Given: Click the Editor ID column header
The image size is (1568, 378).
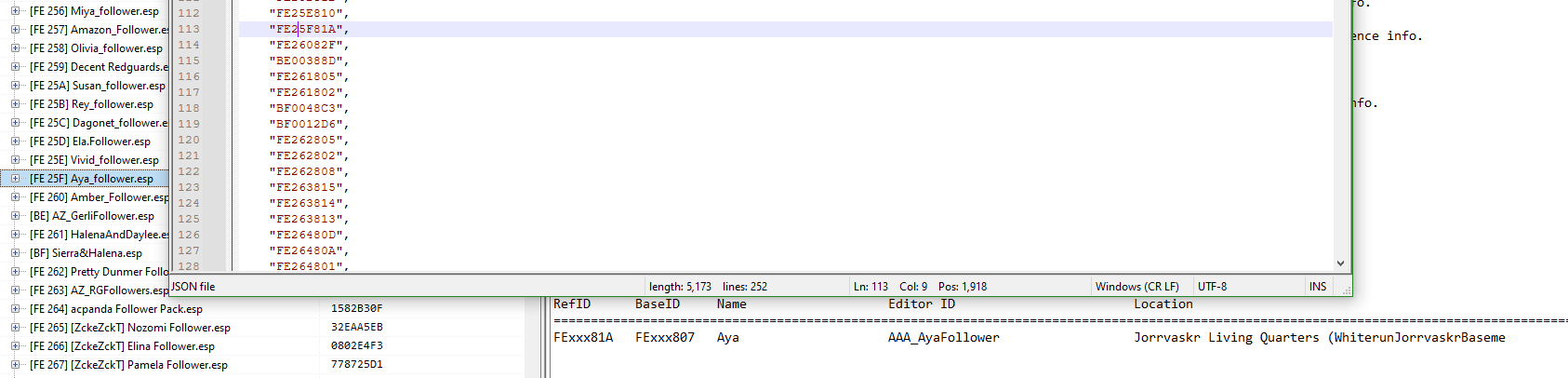Looking at the screenshot, I should (922, 304).
